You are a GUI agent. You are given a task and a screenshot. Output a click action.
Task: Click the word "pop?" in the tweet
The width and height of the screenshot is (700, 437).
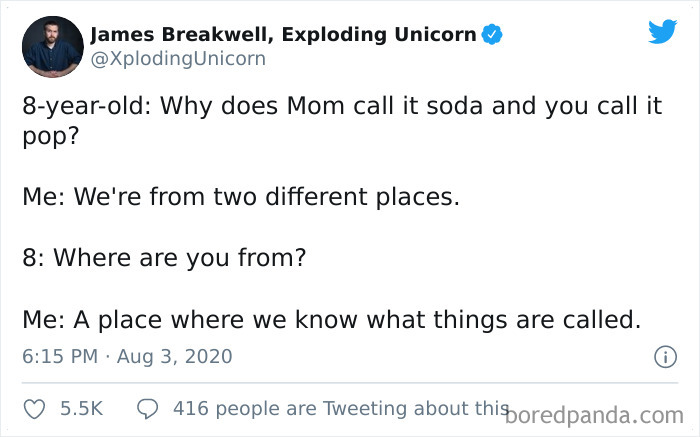pos(48,137)
